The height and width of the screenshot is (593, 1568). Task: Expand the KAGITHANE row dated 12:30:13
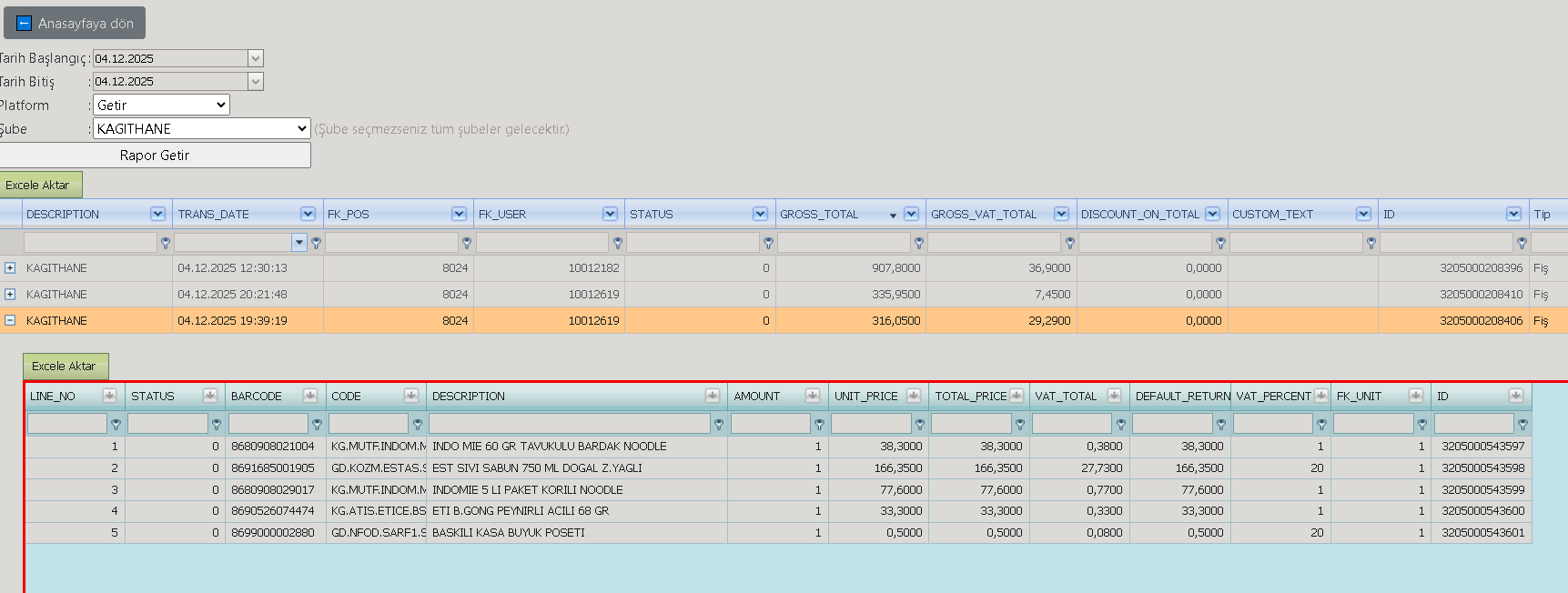tap(10, 267)
